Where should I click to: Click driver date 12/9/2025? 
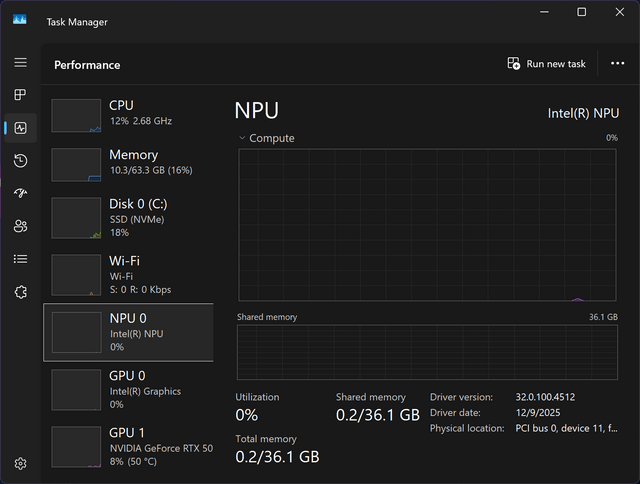coord(538,413)
